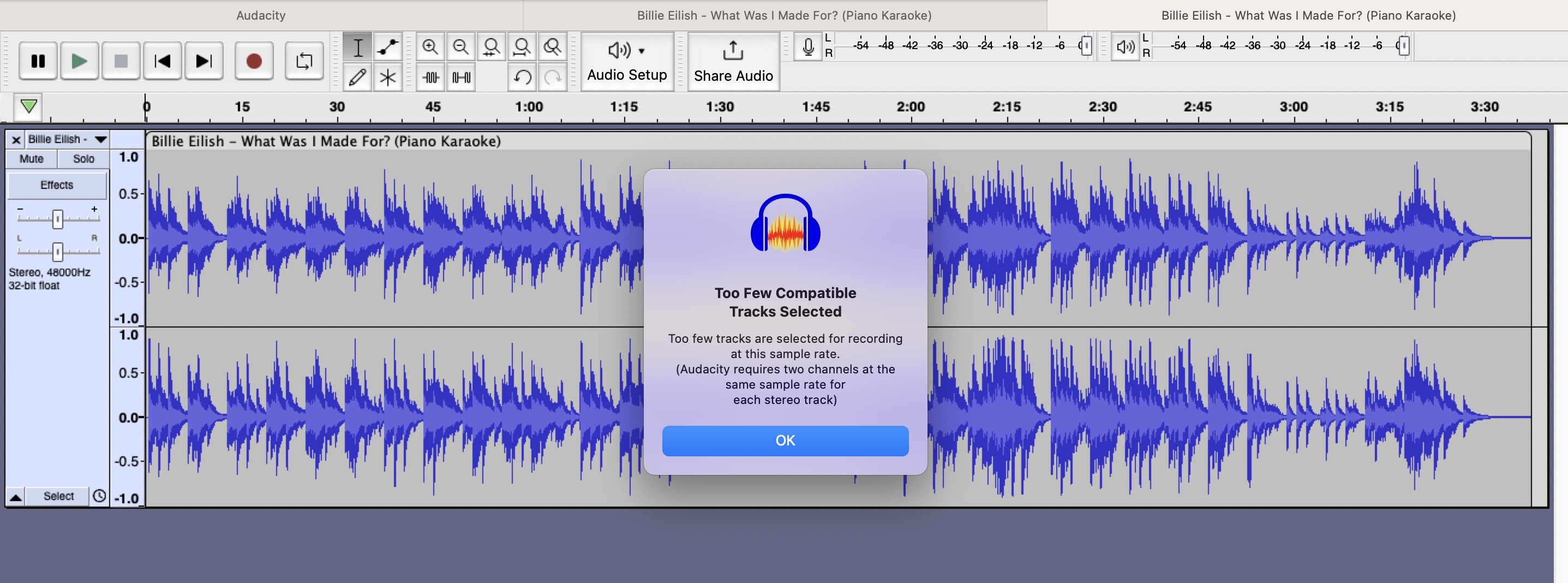The width and height of the screenshot is (1568, 583).
Task: Start recording with the Record button
Action: tap(254, 60)
